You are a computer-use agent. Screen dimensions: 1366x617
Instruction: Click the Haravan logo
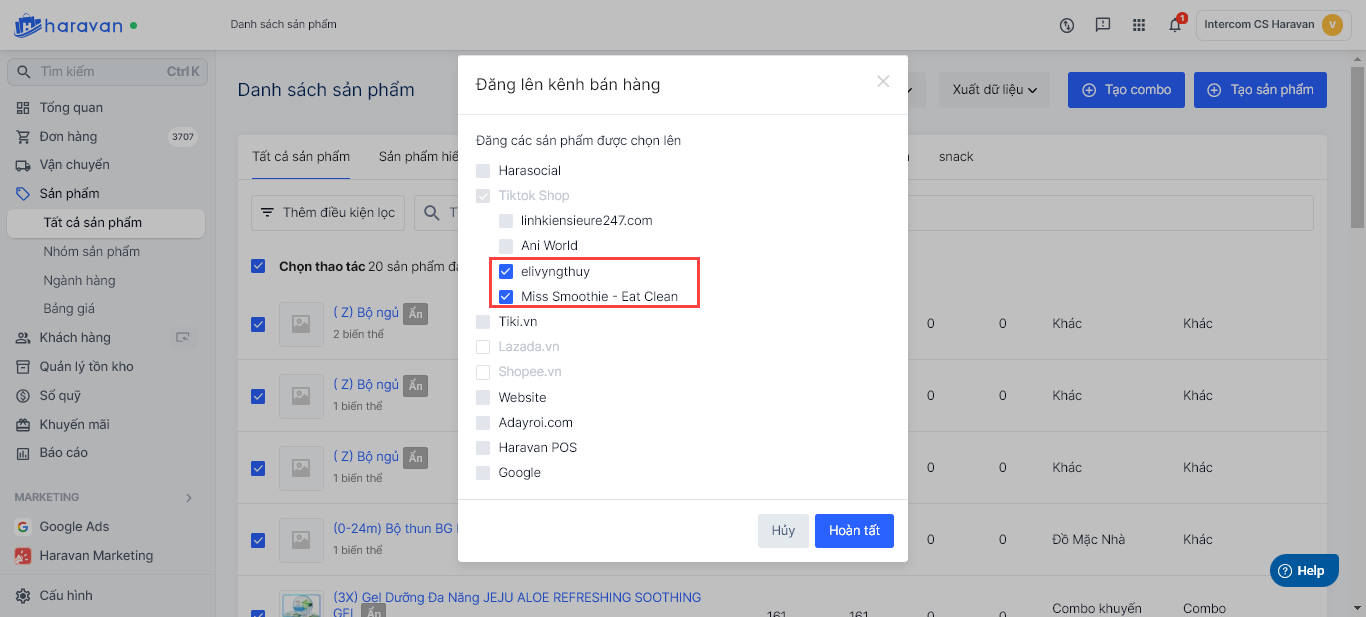75,25
